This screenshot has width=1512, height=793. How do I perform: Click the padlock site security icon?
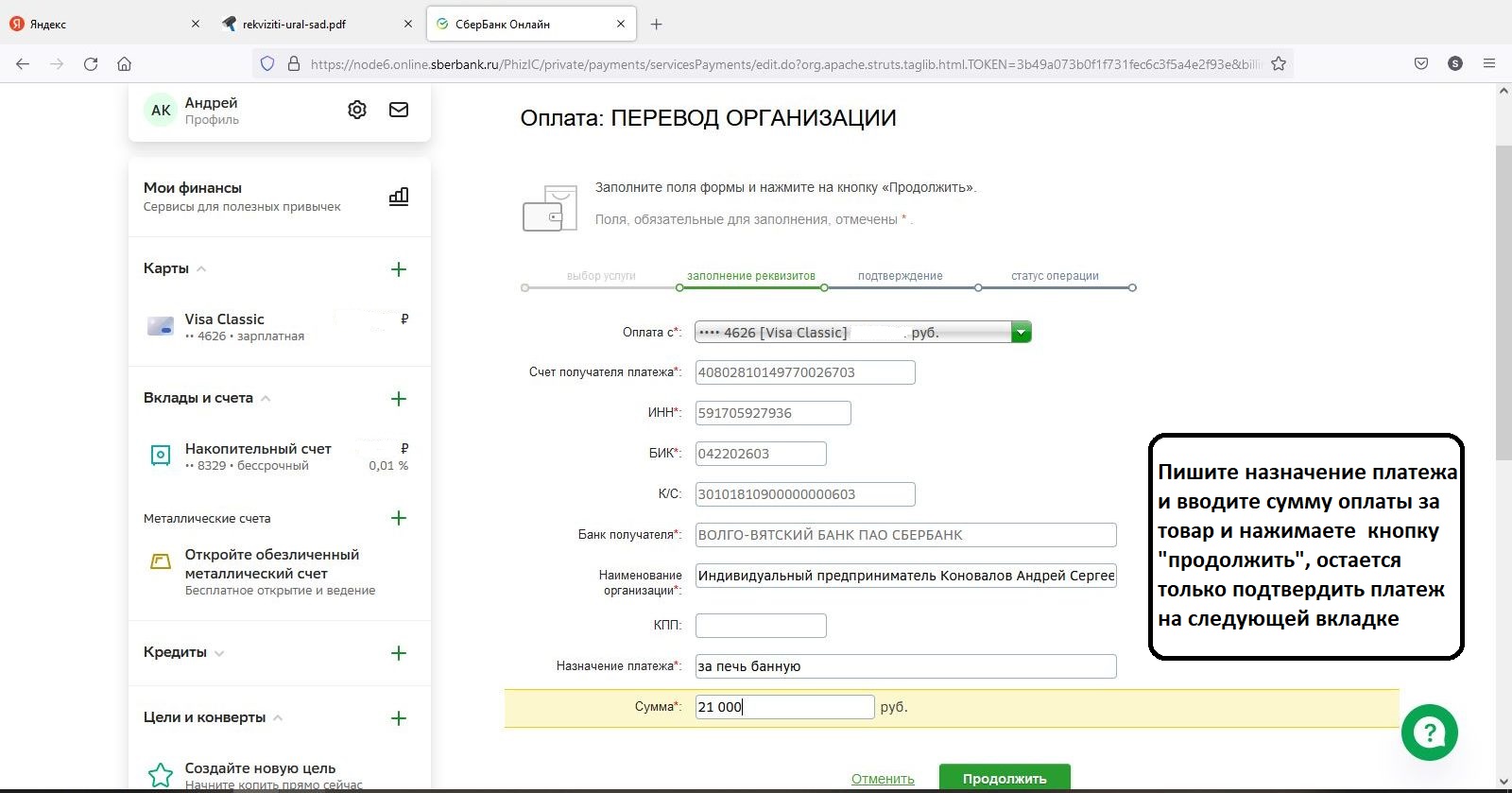click(294, 64)
